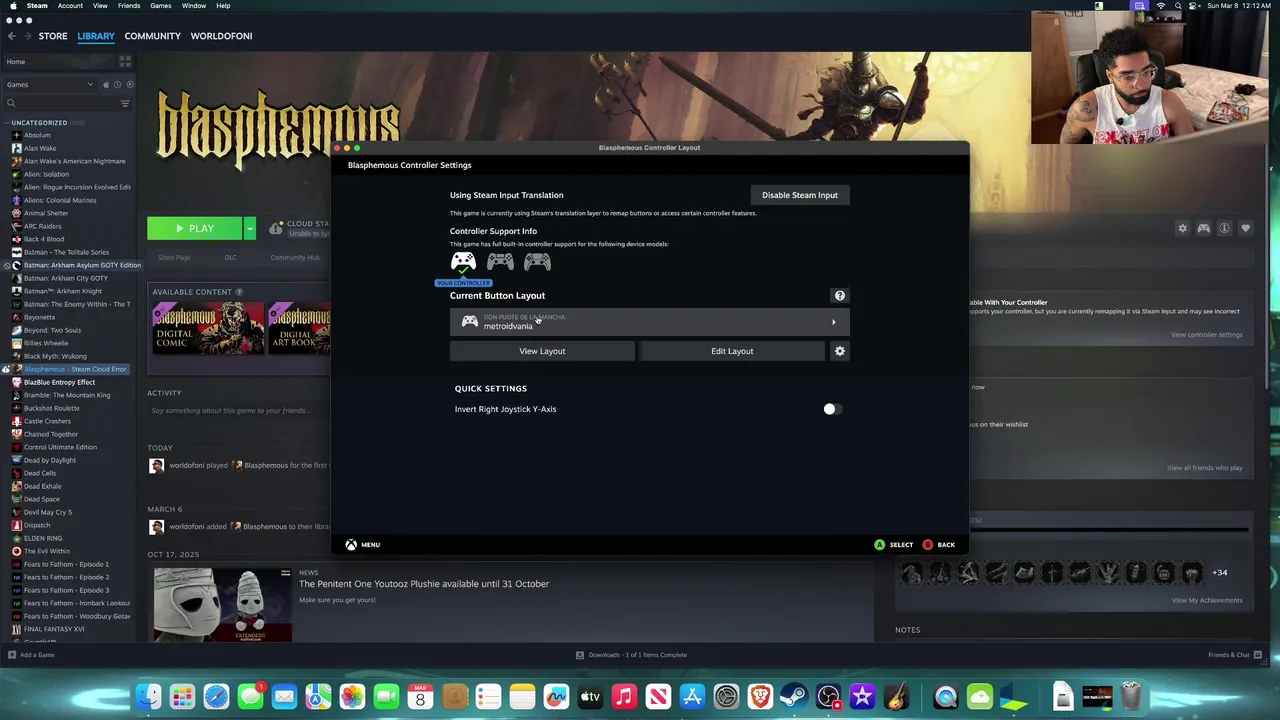The width and height of the screenshot is (1280, 720).
Task: Click View My Achievements link
Action: click(1207, 601)
